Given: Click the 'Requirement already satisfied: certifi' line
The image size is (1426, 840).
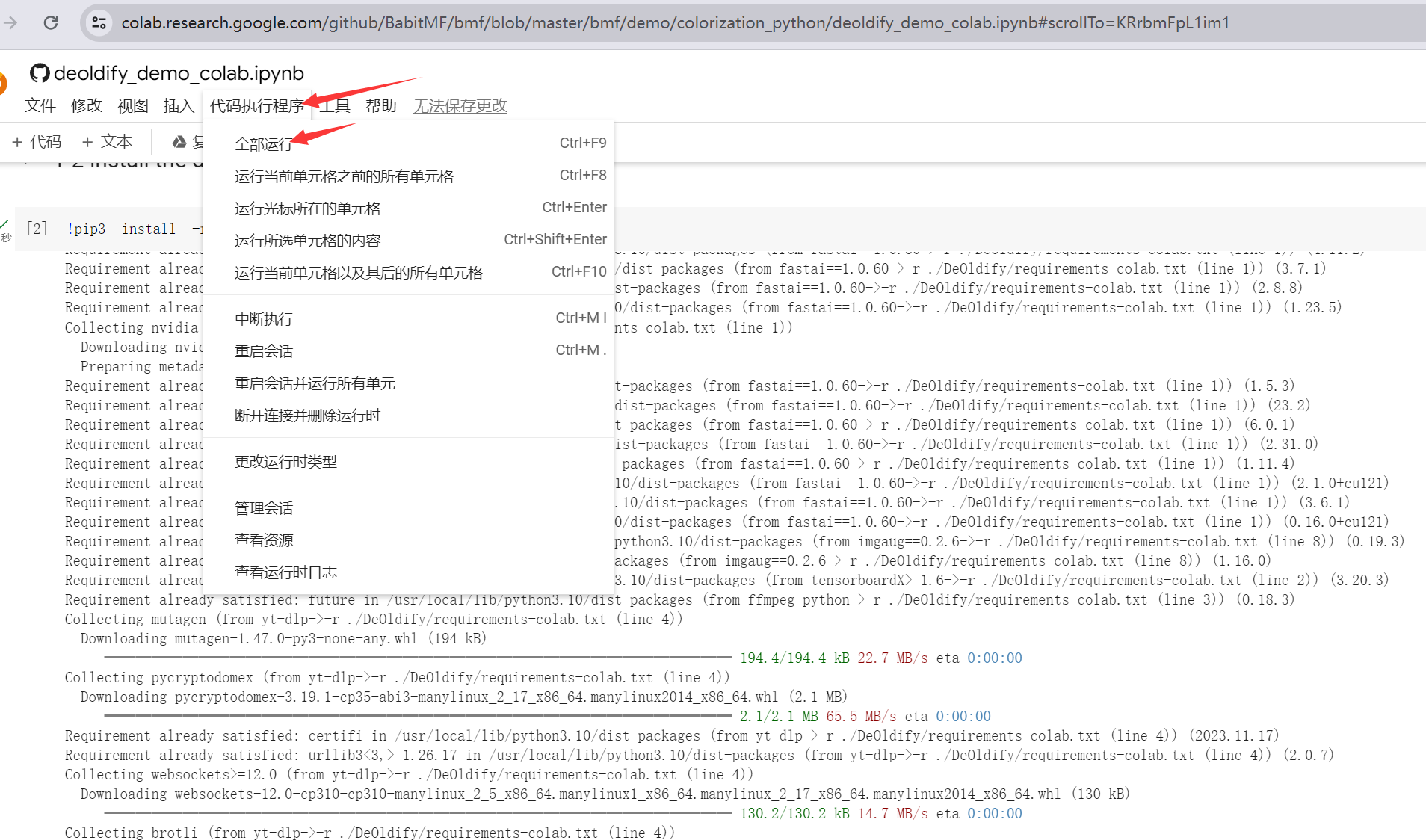Looking at the screenshot, I should (x=672, y=736).
